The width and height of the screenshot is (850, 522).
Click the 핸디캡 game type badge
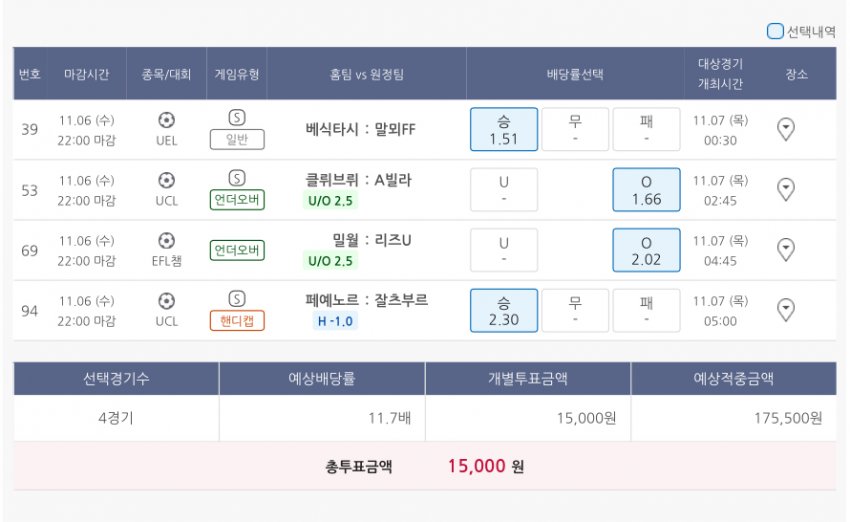[237, 320]
